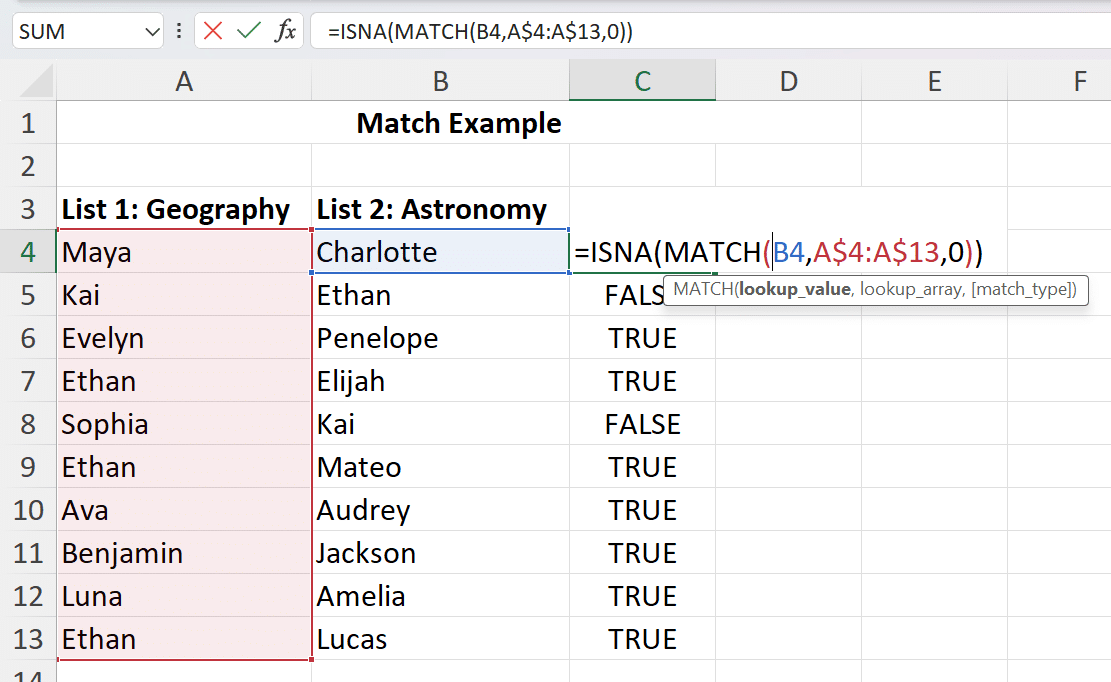Click the Mateo cell

[440, 467]
